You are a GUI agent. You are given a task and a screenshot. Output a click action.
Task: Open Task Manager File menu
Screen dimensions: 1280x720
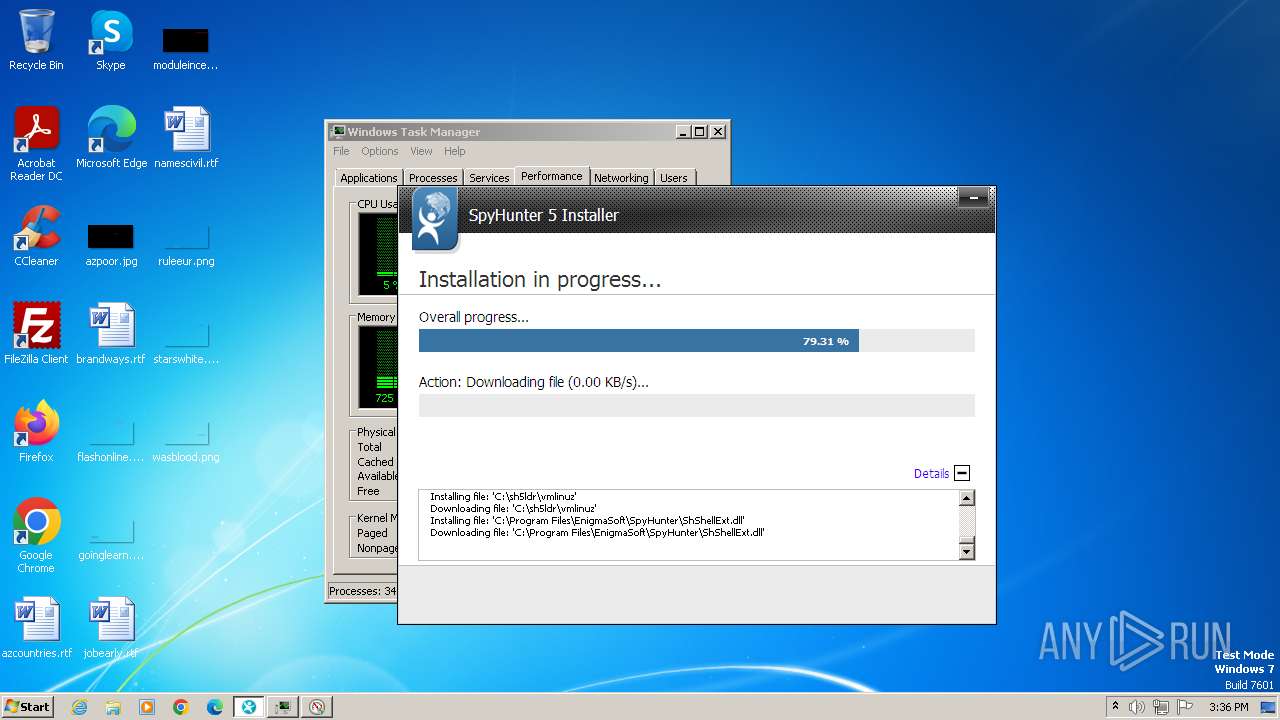coord(341,151)
